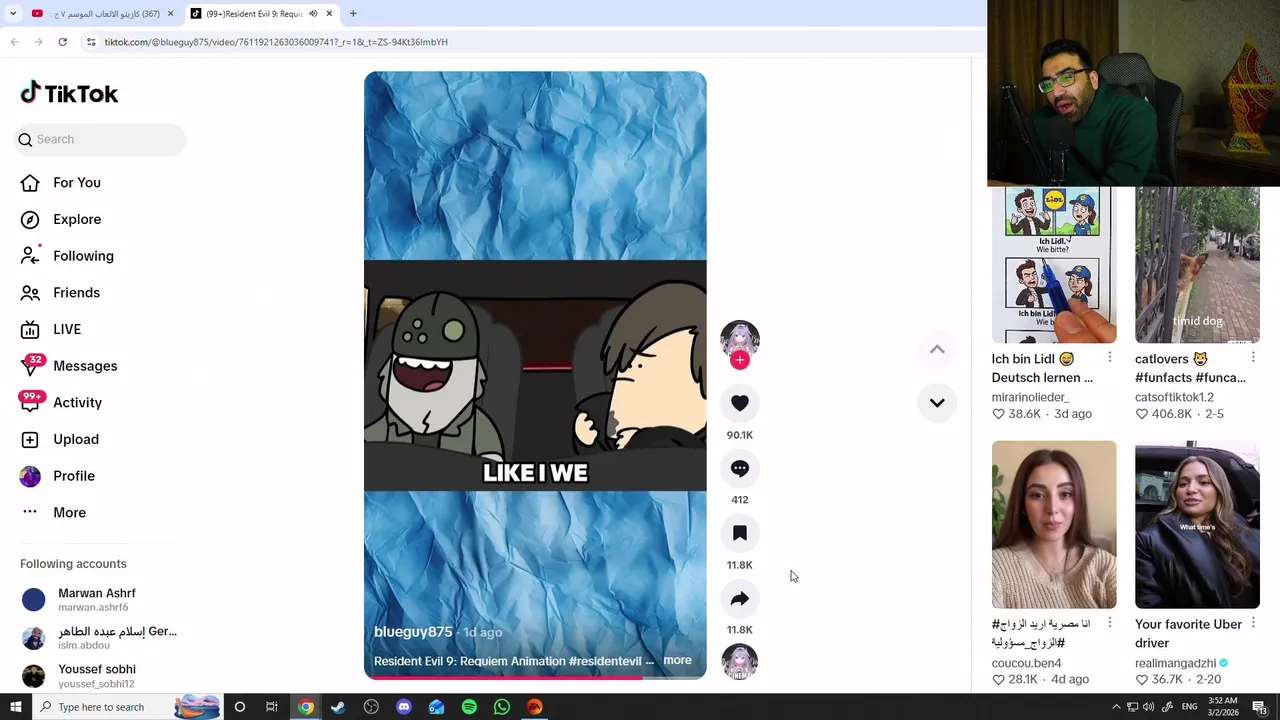
Task: Open blueguy875's profile from the caption
Action: click(x=413, y=632)
